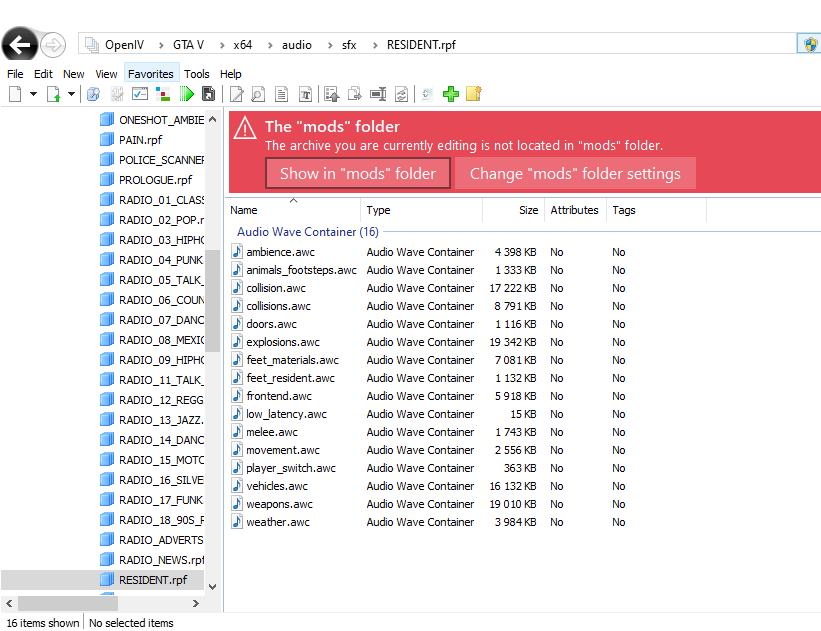
Task: Click the Show in mods folder button
Action: point(357,173)
